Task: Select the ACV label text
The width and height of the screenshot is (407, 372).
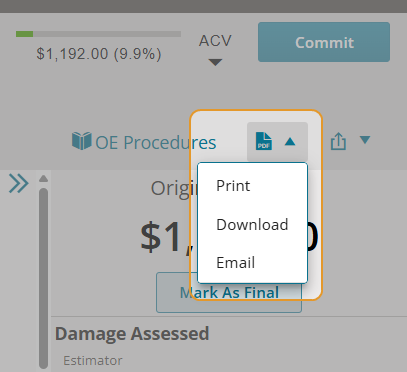Action: tap(215, 41)
